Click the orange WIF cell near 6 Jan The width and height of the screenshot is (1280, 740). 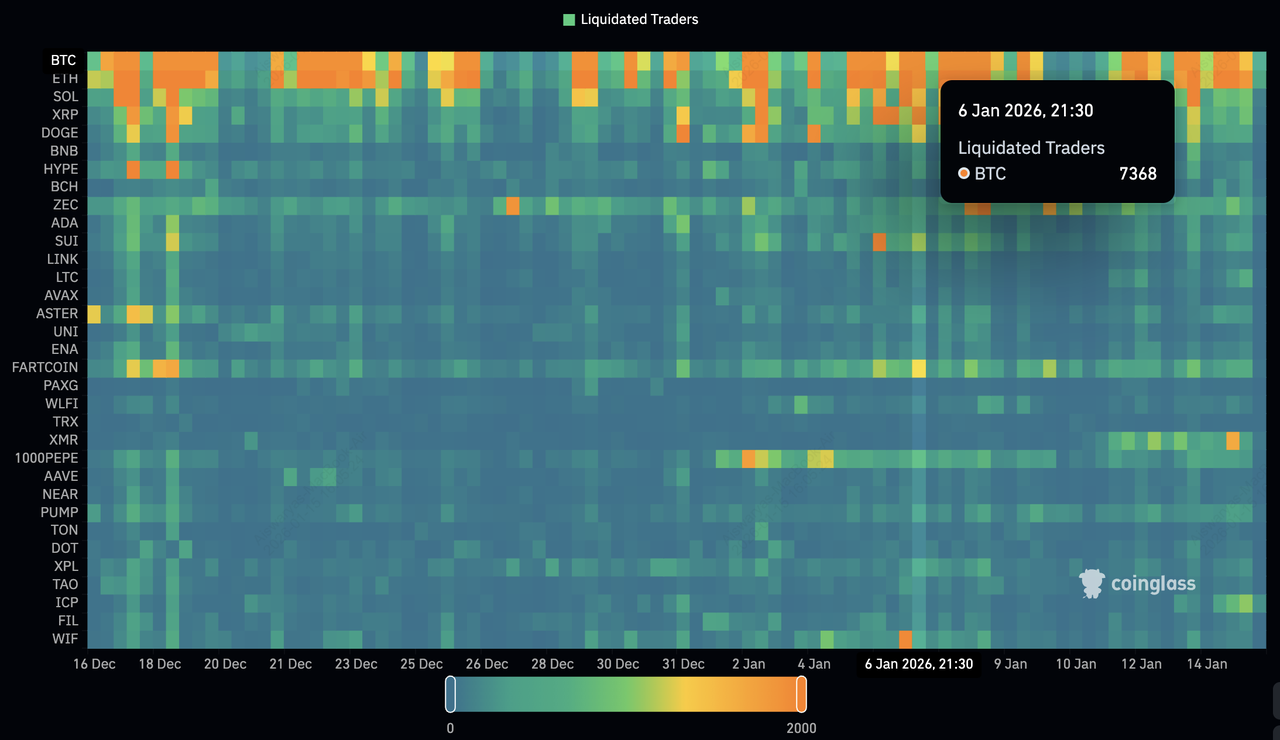tap(905, 639)
